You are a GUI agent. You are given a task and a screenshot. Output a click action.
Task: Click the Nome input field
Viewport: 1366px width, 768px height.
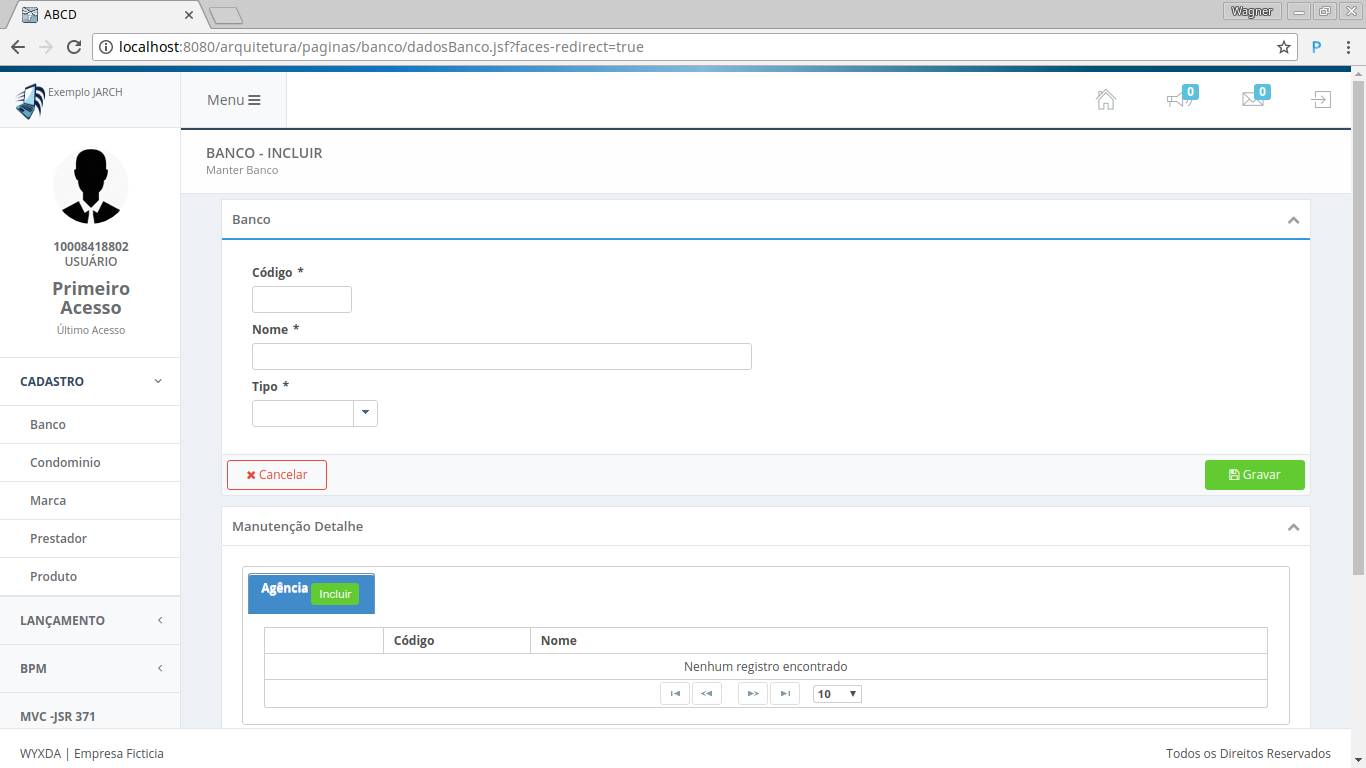[501, 357]
